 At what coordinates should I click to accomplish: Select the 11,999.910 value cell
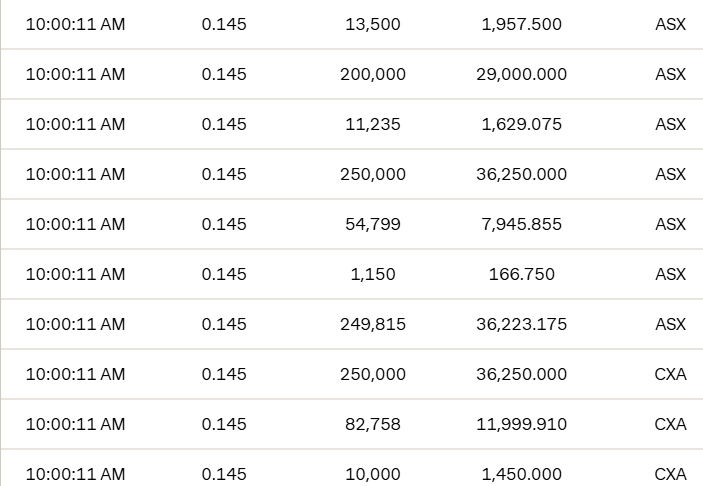[x=521, y=424]
